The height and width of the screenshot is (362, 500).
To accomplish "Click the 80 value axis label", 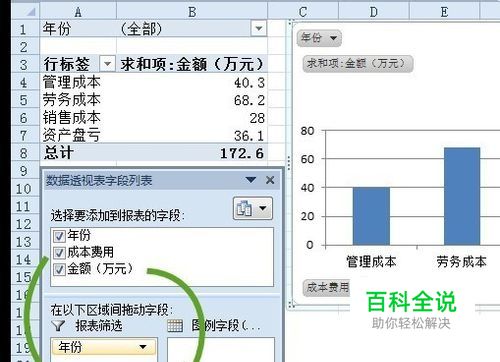I will [307, 131].
